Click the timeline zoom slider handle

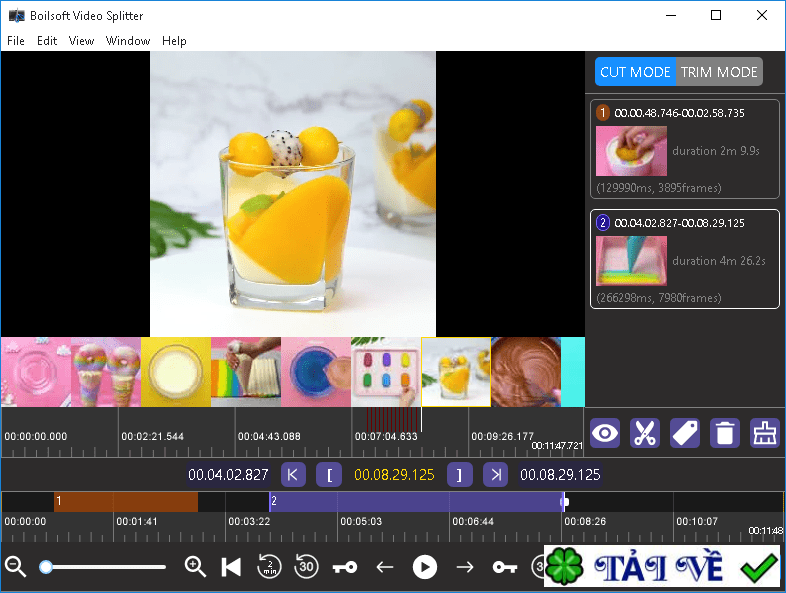46,567
